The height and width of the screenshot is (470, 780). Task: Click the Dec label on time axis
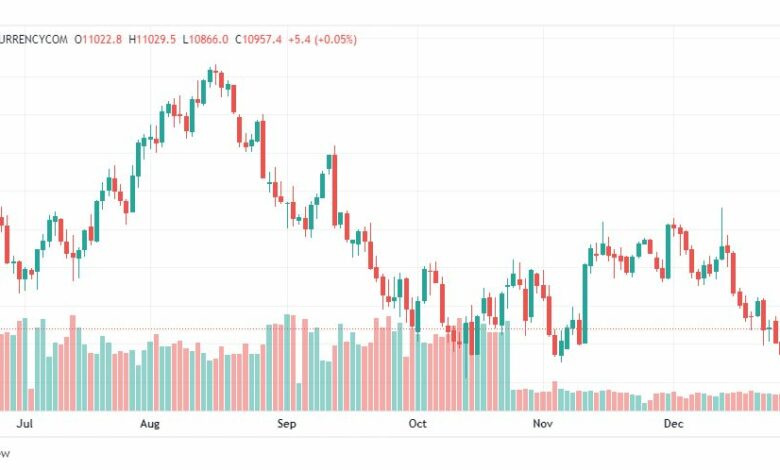coord(673,423)
